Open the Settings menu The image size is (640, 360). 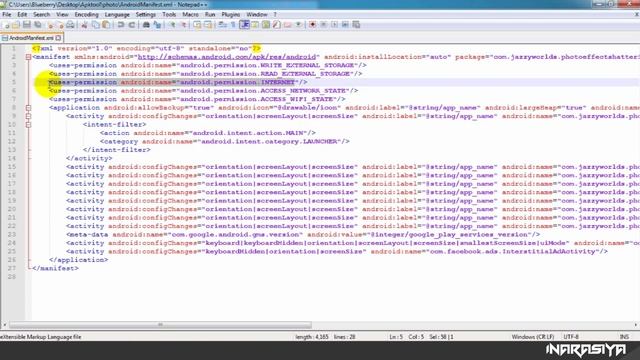coord(146,15)
